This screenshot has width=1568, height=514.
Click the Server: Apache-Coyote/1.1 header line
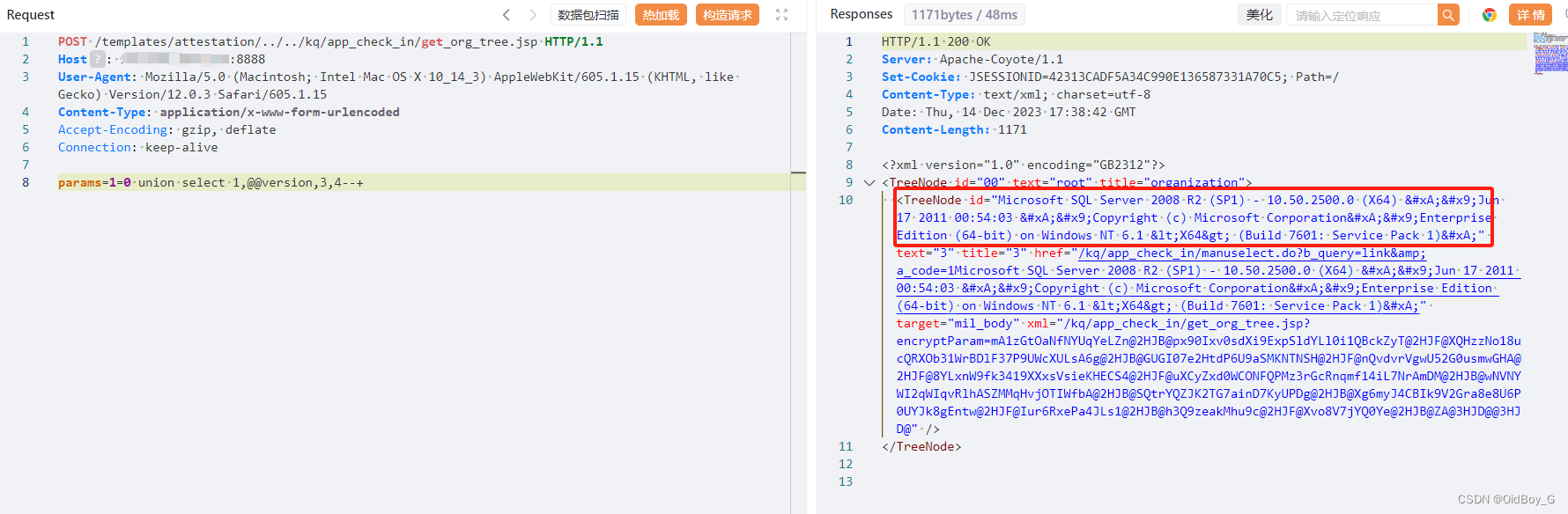click(x=973, y=59)
